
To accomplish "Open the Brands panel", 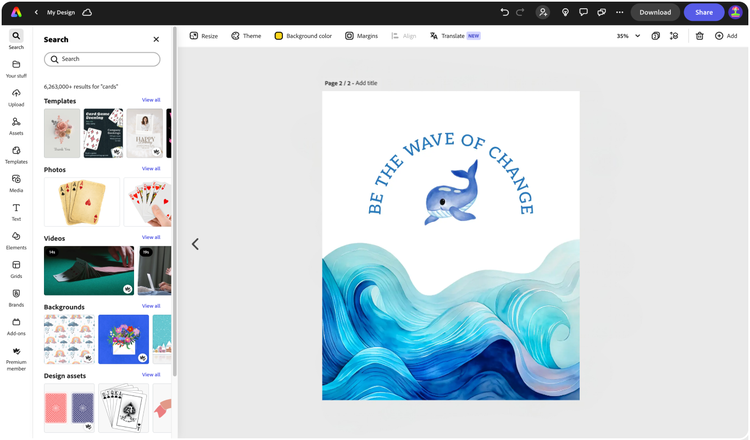I will coord(16,298).
